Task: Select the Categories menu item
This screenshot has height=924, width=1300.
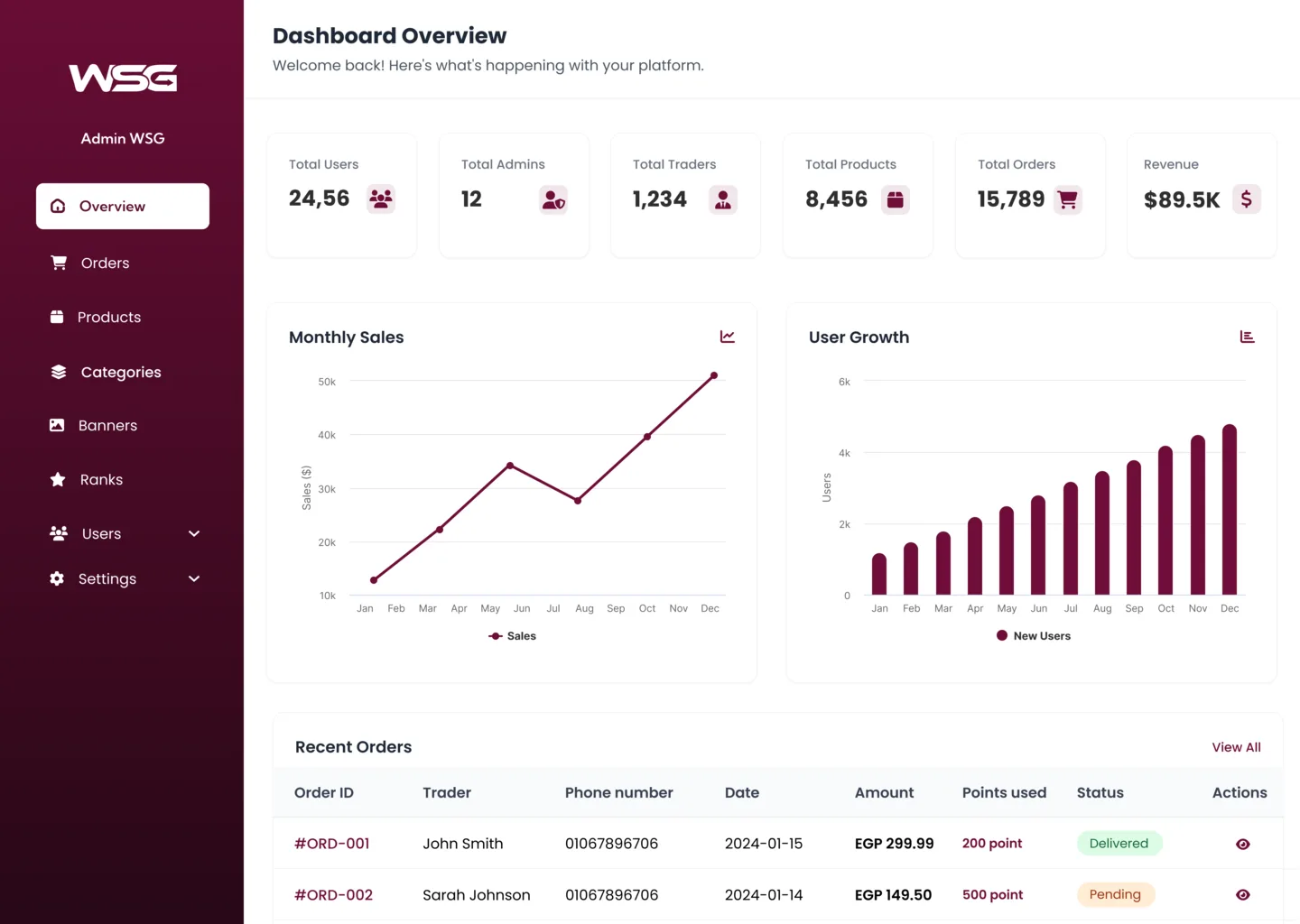Action: (123, 372)
